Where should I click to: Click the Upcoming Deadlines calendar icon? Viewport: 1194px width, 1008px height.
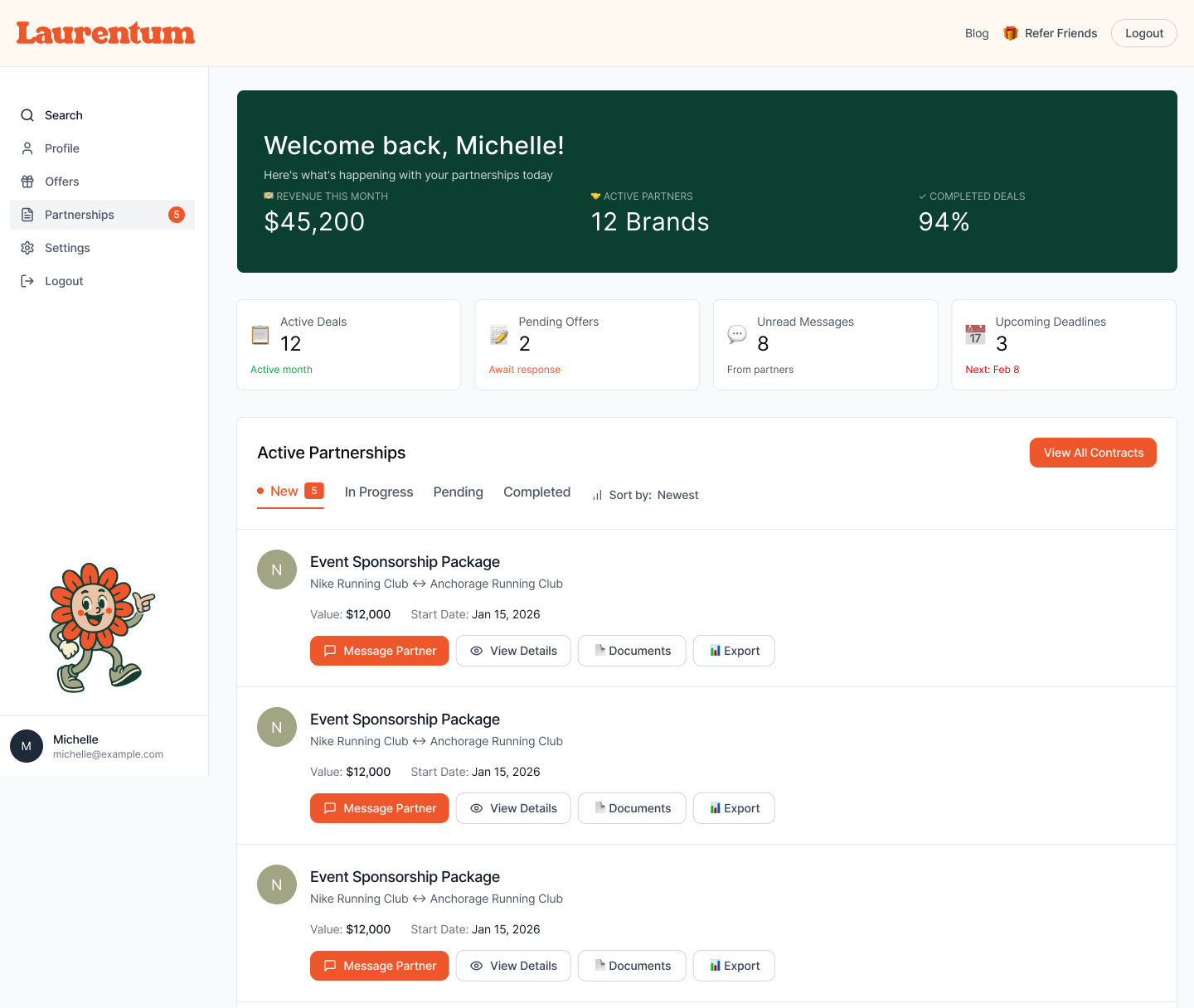pyautogui.click(x=975, y=334)
